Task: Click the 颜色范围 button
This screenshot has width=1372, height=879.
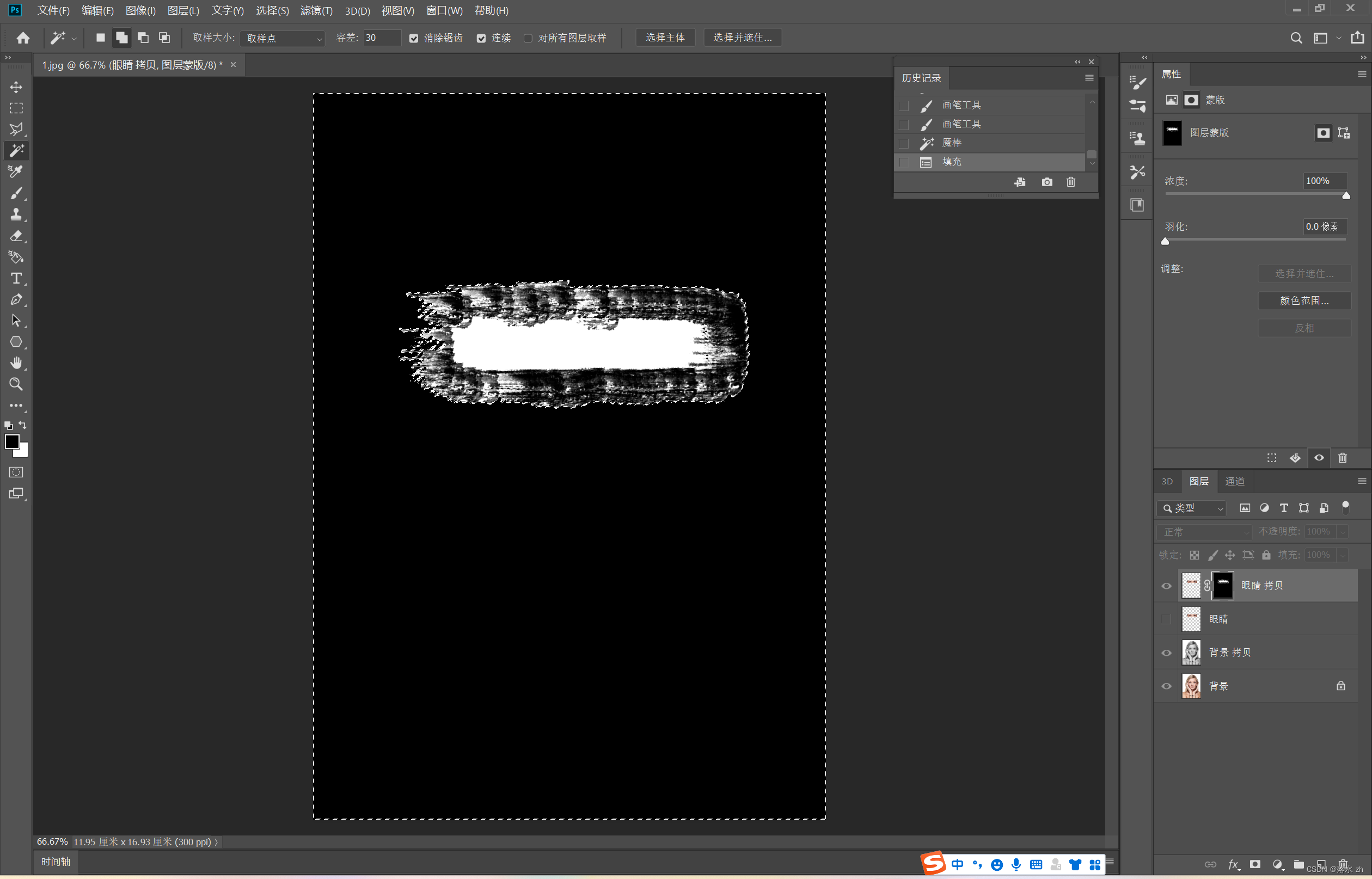Action: tap(1304, 301)
